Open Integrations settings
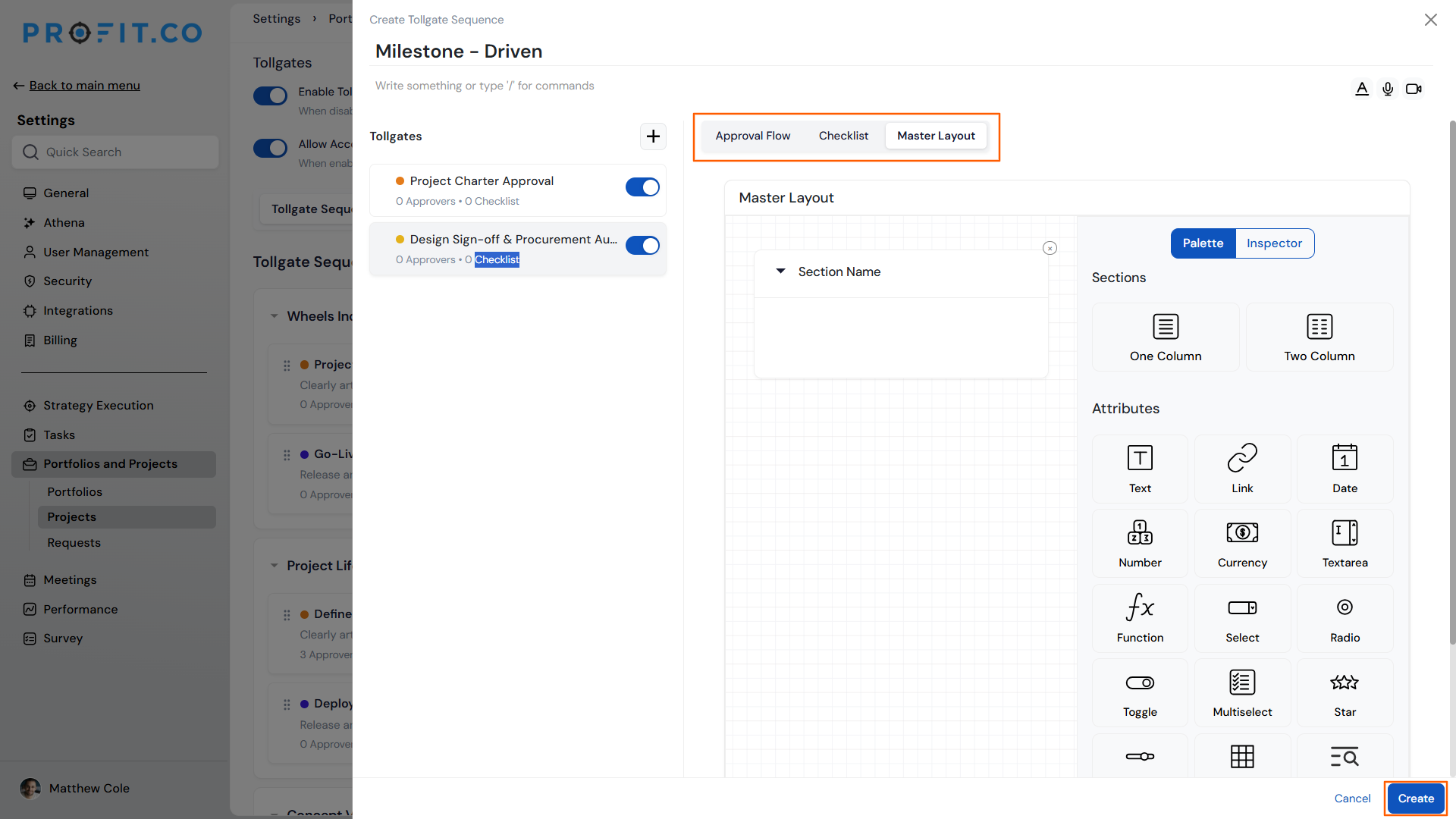Image resolution: width=1456 pixels, height=819 pixels. pos(77,311)
